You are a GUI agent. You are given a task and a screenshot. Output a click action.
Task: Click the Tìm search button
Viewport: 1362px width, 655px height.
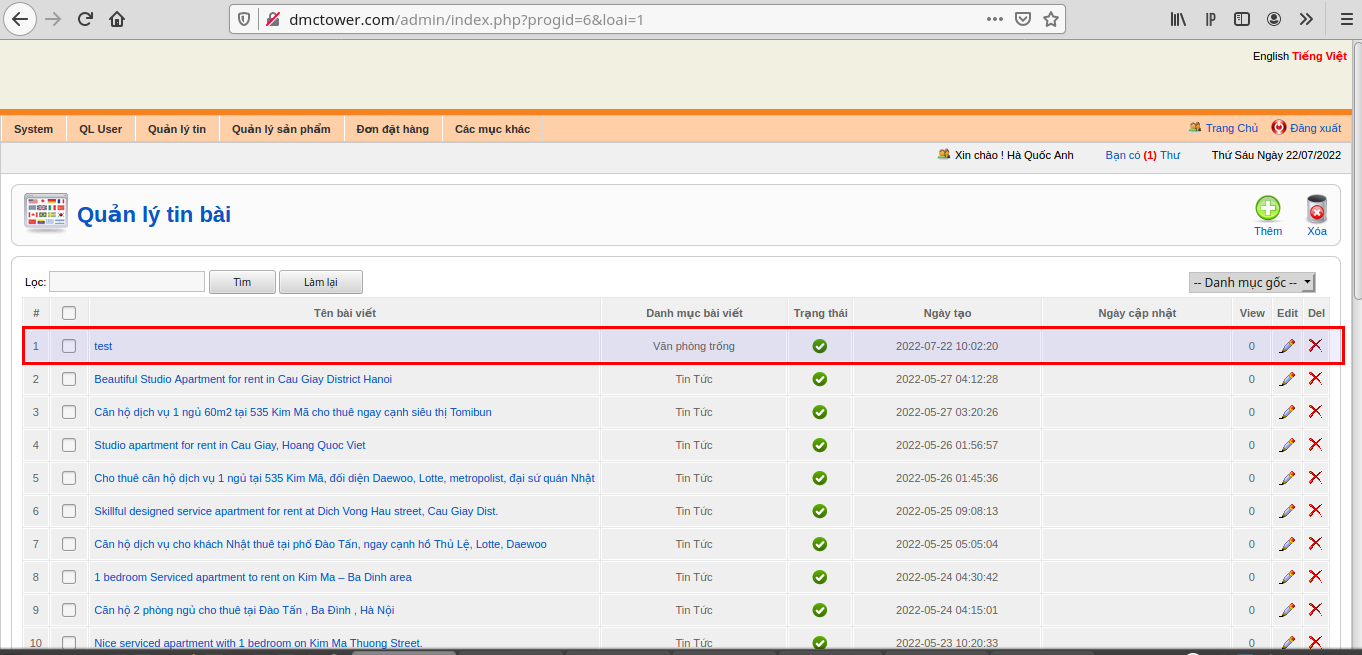tap(242, 282)
